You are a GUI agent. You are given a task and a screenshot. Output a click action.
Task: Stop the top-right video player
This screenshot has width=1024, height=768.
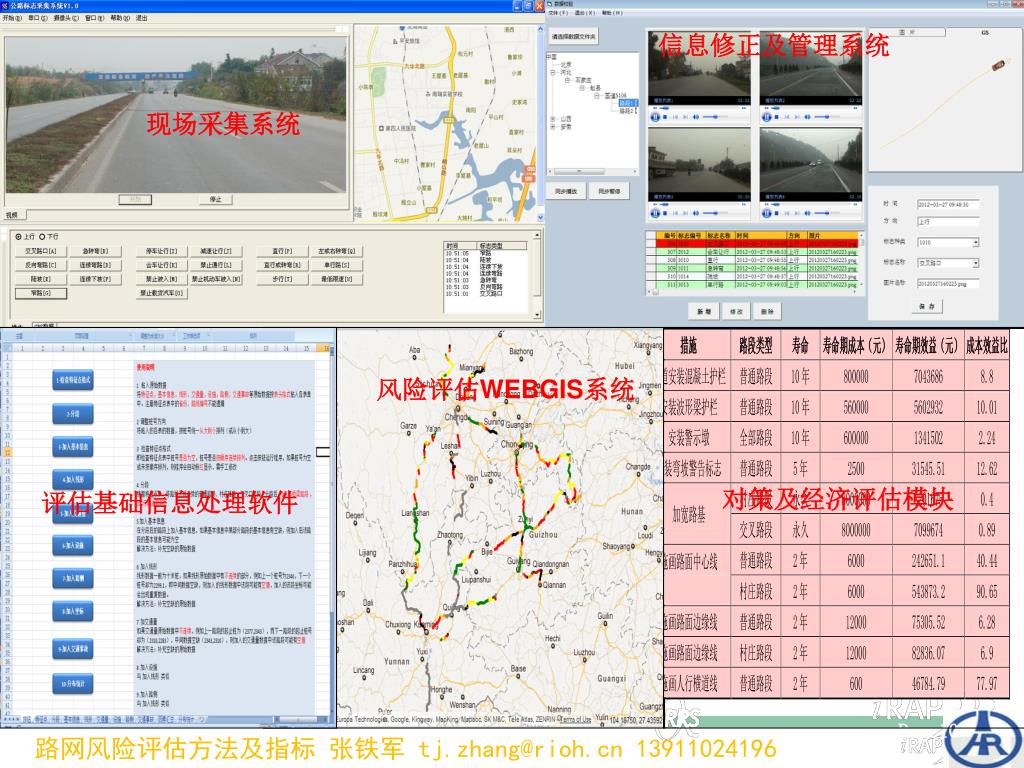click(x=777, y=117)
